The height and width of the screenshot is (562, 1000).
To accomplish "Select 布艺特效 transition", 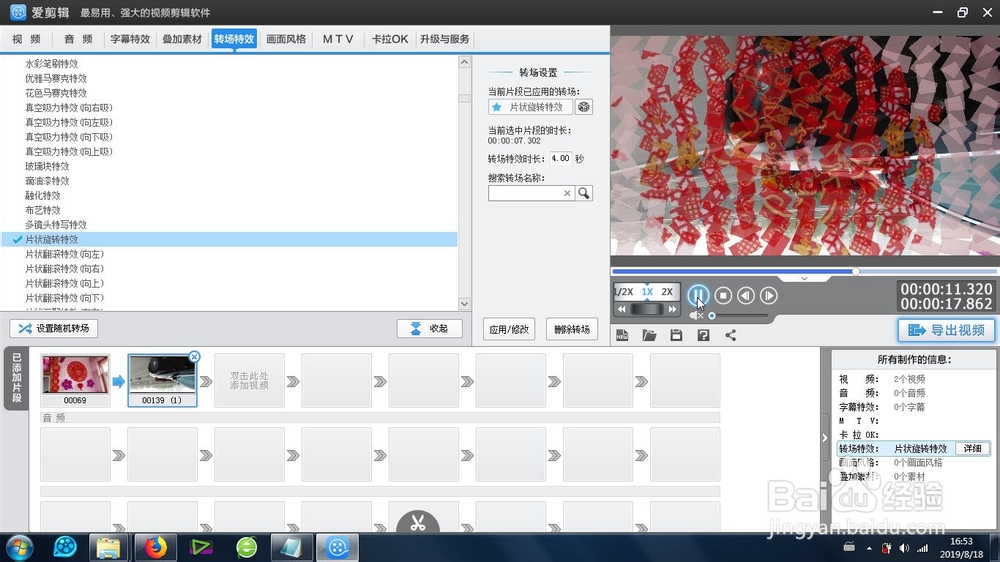I will pyautogui.click(x=43, y=211).
